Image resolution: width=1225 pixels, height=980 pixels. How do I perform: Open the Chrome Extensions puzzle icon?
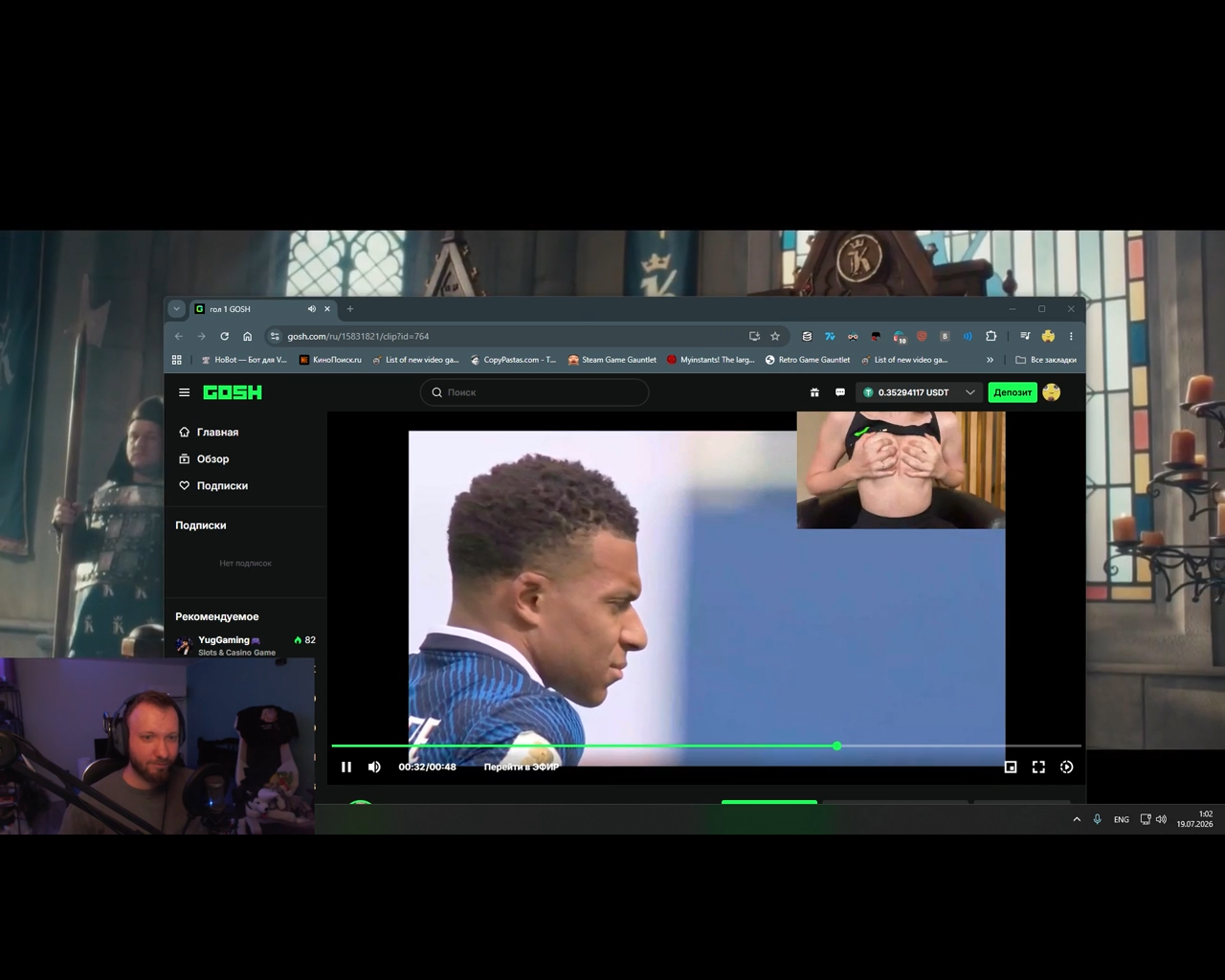coord(991,336)
